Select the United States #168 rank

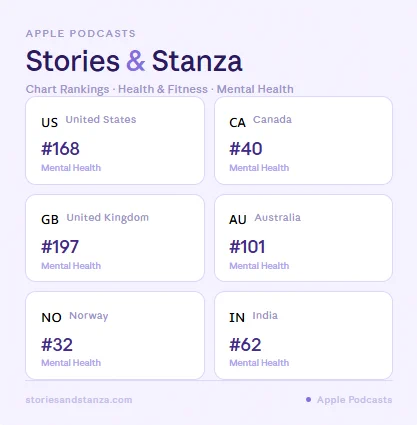click(60, 149)
